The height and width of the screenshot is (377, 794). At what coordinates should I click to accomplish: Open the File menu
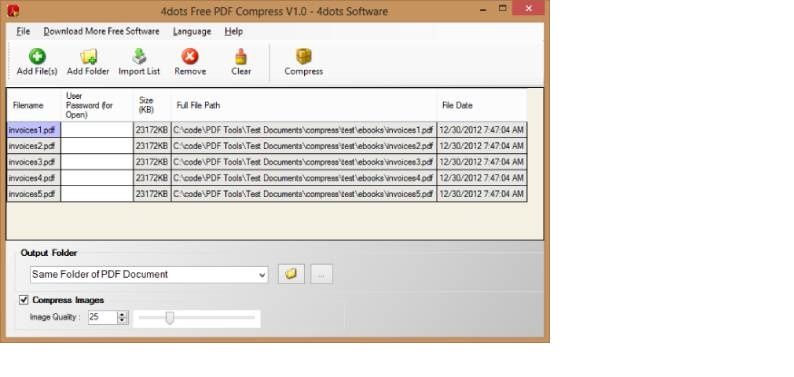pyautogui.click(x=23, y=31)
